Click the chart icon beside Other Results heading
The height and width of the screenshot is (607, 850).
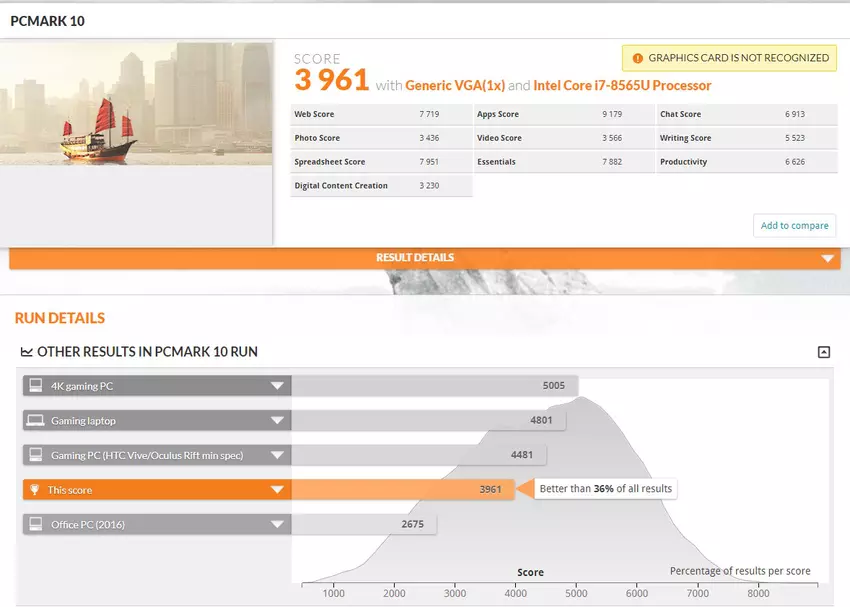(26, 352)
